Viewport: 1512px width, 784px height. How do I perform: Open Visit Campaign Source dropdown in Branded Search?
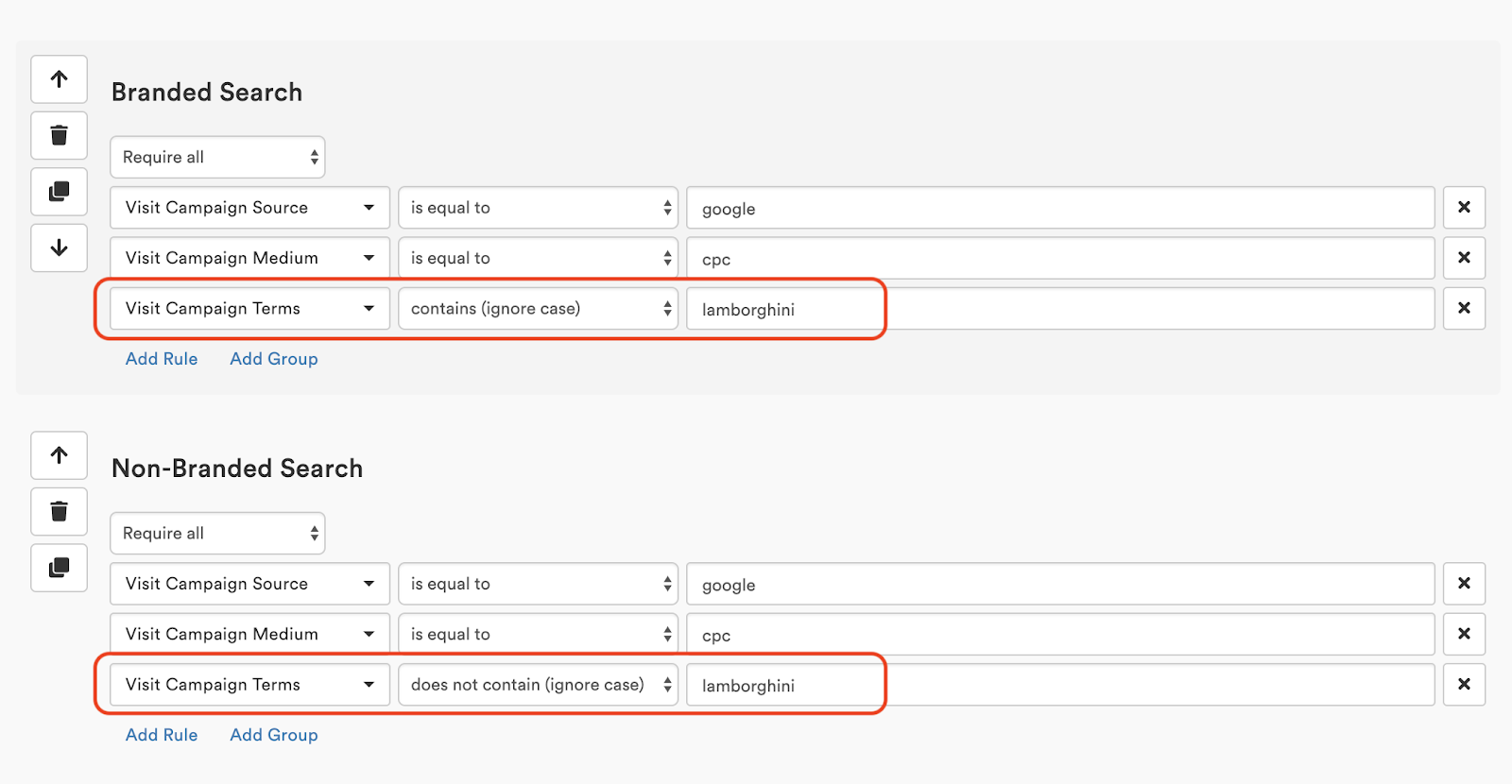pyautogui.click(x=250, y=208)
